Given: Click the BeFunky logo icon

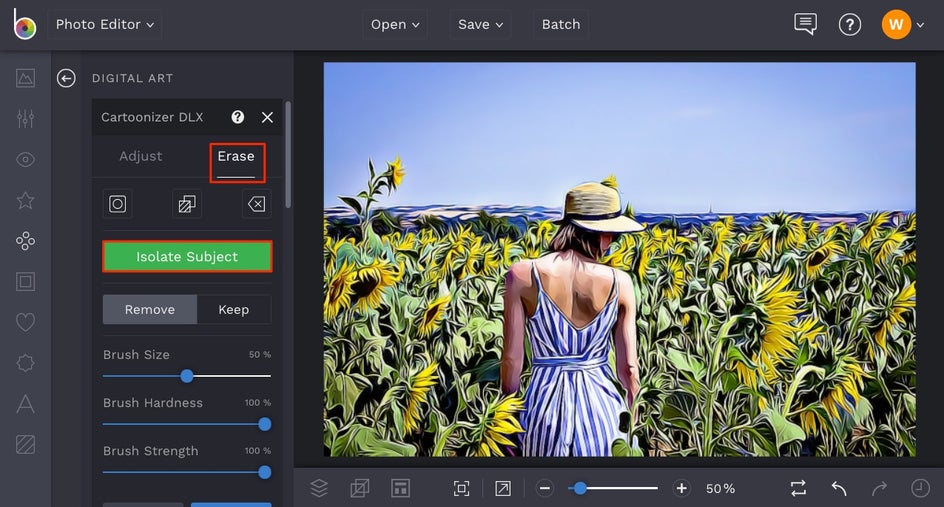Looking at the screenshot, I should [25, 24].
